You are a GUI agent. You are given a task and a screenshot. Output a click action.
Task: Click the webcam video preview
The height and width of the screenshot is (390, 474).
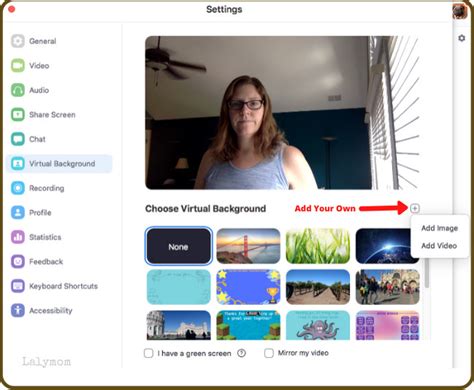pos(282,113)
